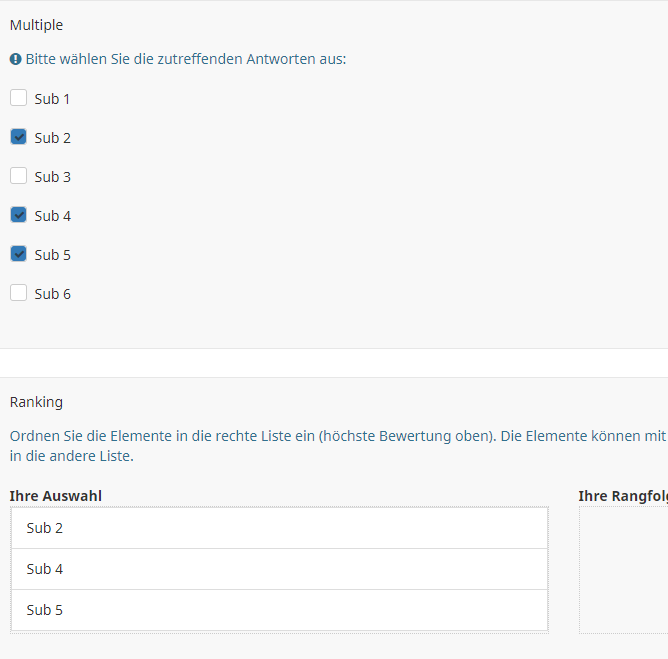Enable the Sub 1 checkbox
This screenshot has height=659, width=668.
click(x=18, y=98)
